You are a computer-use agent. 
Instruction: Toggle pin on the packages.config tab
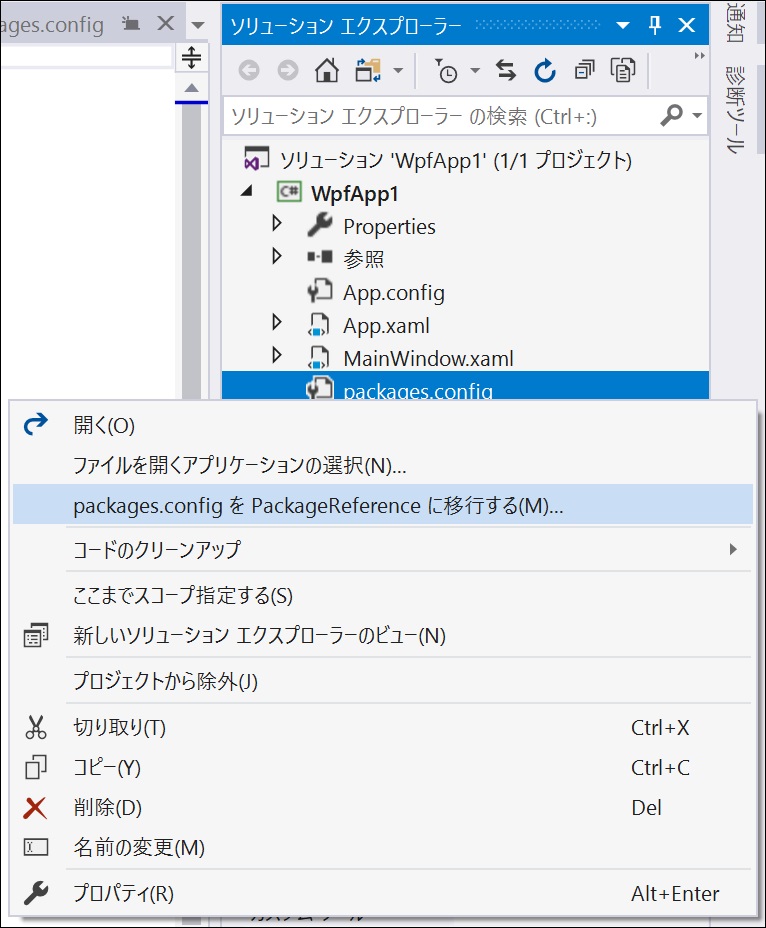(x=131, y=24)
